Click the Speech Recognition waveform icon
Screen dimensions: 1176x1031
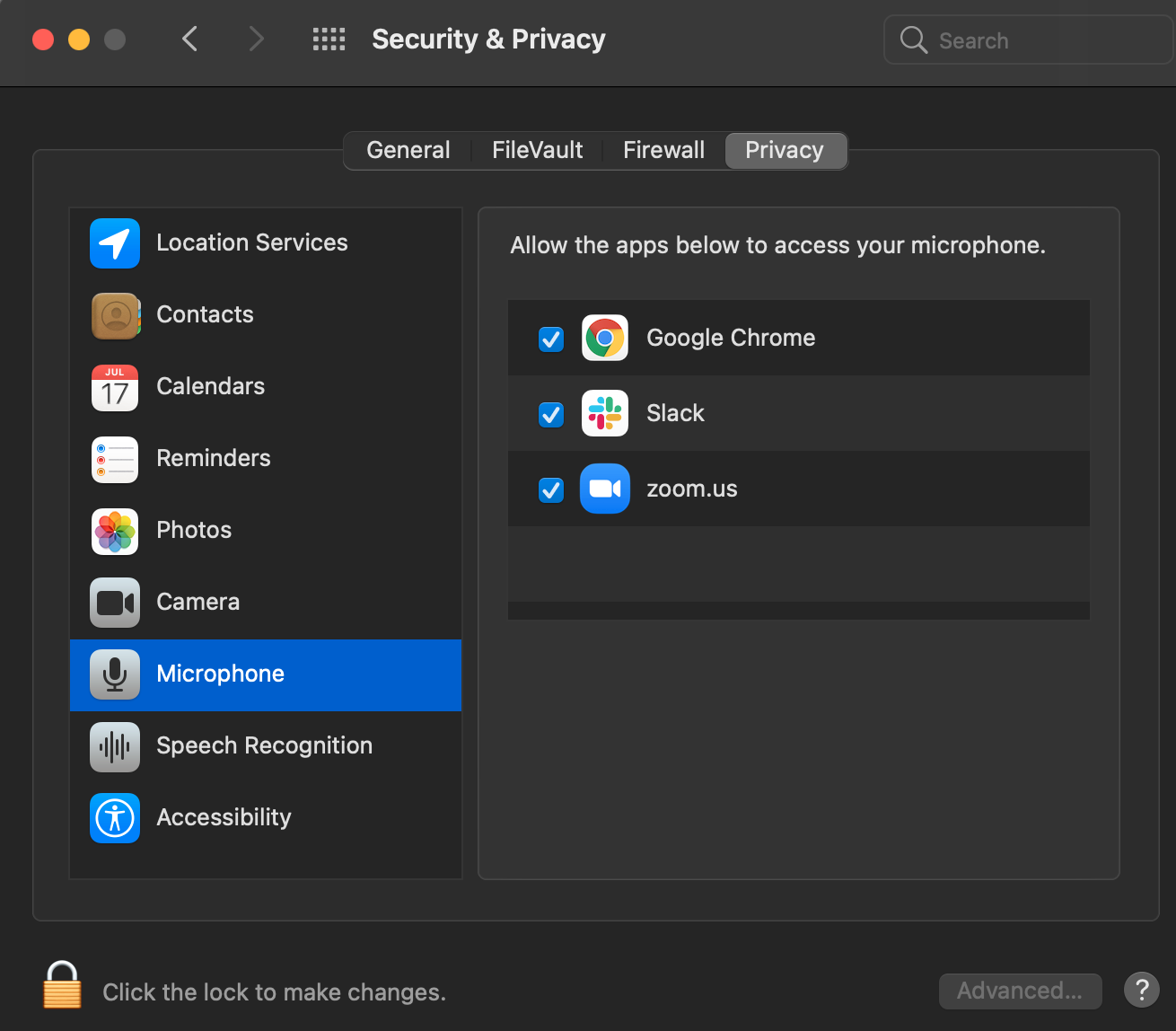(115, 746)
